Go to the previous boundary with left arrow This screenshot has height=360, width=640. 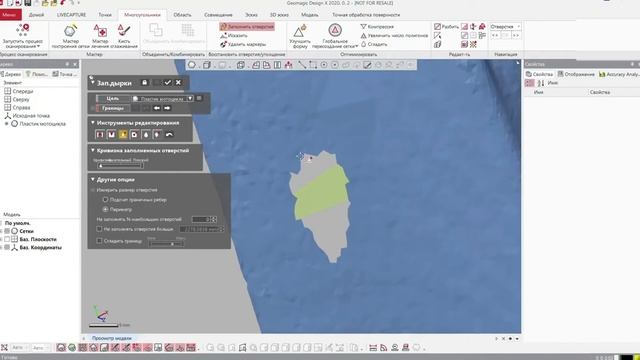pyautogui.click(x=157, y=108)
